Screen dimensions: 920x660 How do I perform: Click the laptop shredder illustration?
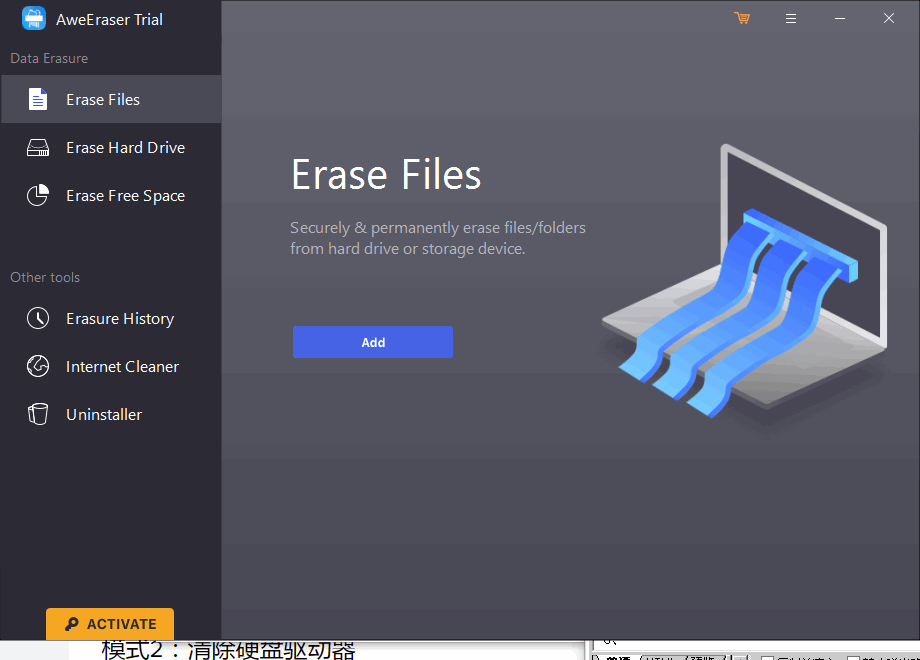coord(745,282)
